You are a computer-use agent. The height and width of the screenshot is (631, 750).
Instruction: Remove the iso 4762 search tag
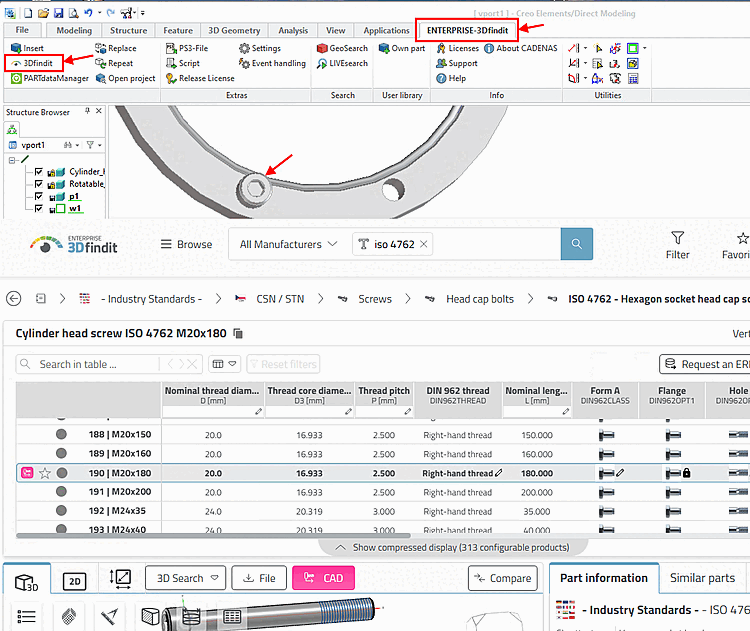point(423,244)
